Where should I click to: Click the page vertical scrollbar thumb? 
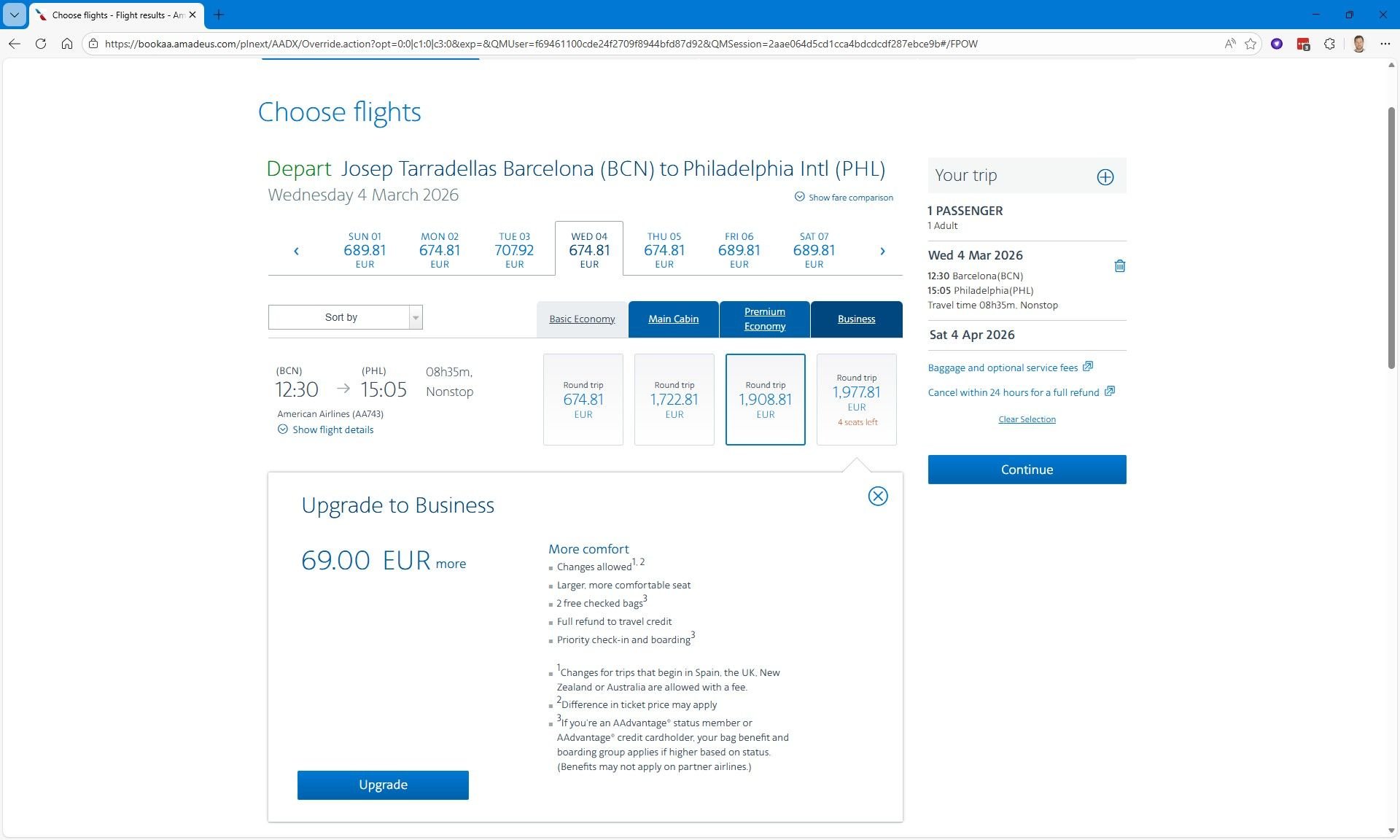tap(1391, 237)
